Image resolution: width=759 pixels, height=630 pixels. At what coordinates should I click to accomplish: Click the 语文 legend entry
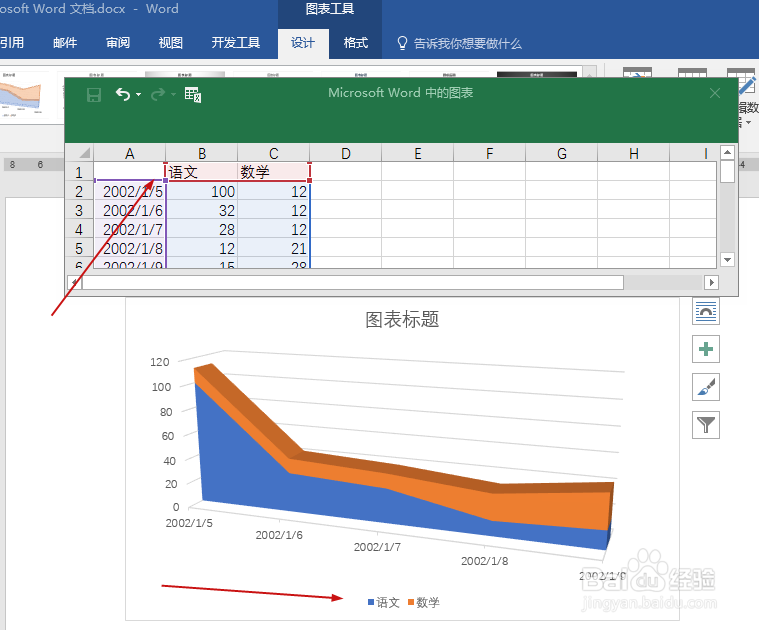pyautogui.click(x=383, y=602)
